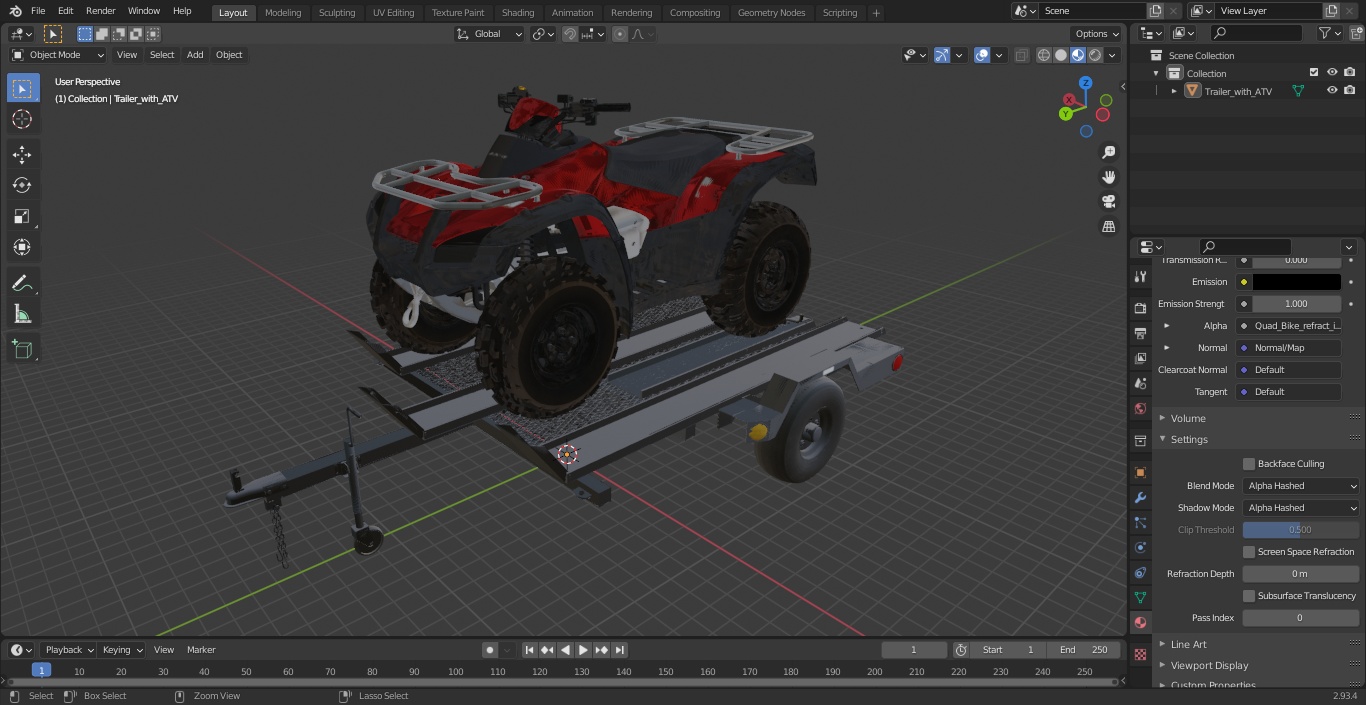Viewport: 1366px width, 705px height.
Task: Jump to the animation end frame
Action: [x=620, y=650]
